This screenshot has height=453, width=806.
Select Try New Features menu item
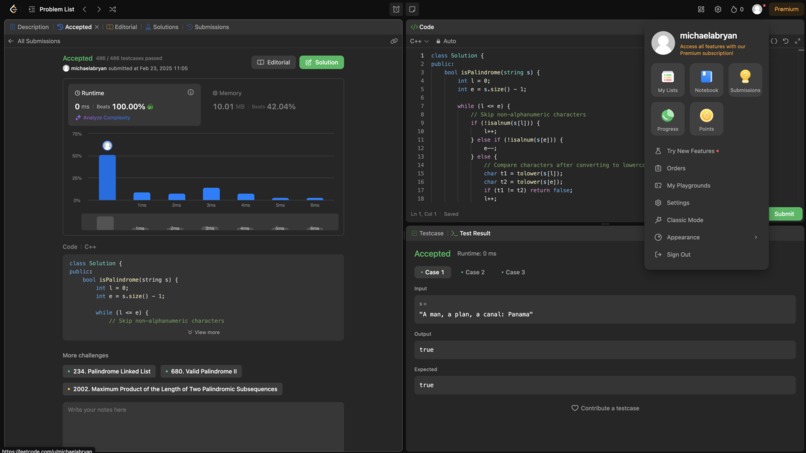[x=706, y=151]
